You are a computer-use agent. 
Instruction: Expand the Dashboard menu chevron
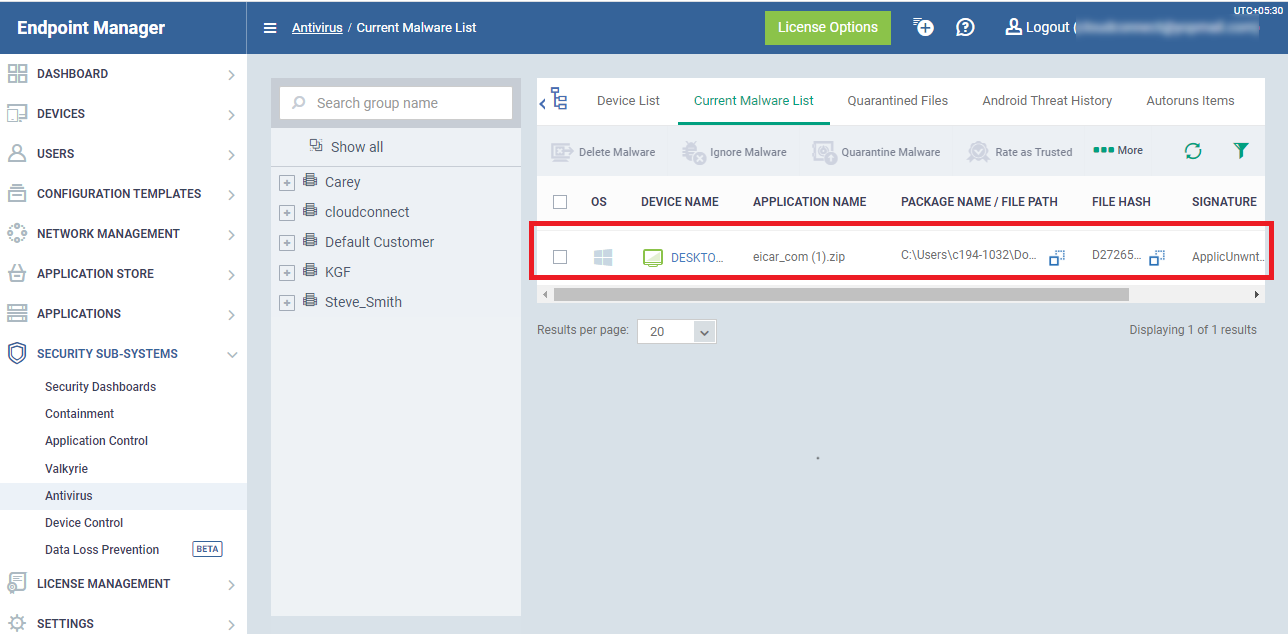point(231,75)
